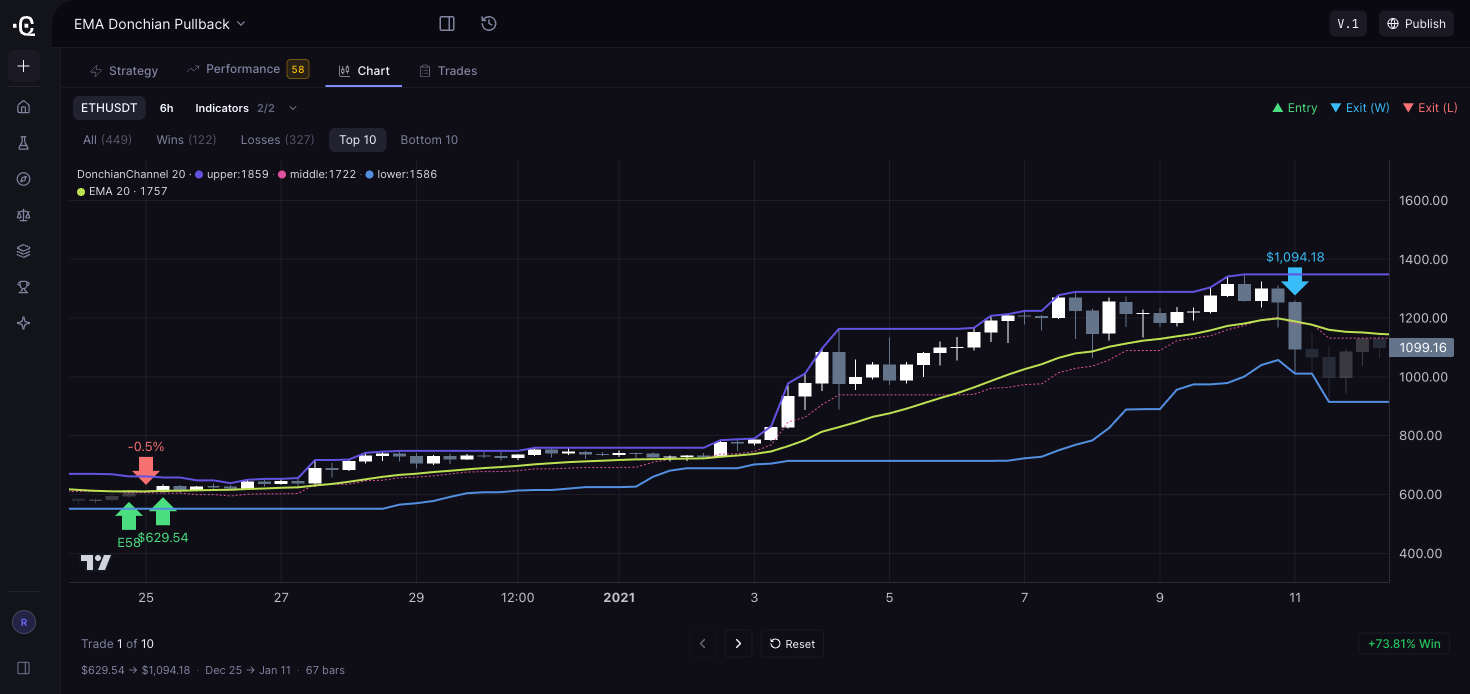Open the compass explore sidebar icon
The width and height of the screenshot is (1470, 694).
tap(24, 179)
